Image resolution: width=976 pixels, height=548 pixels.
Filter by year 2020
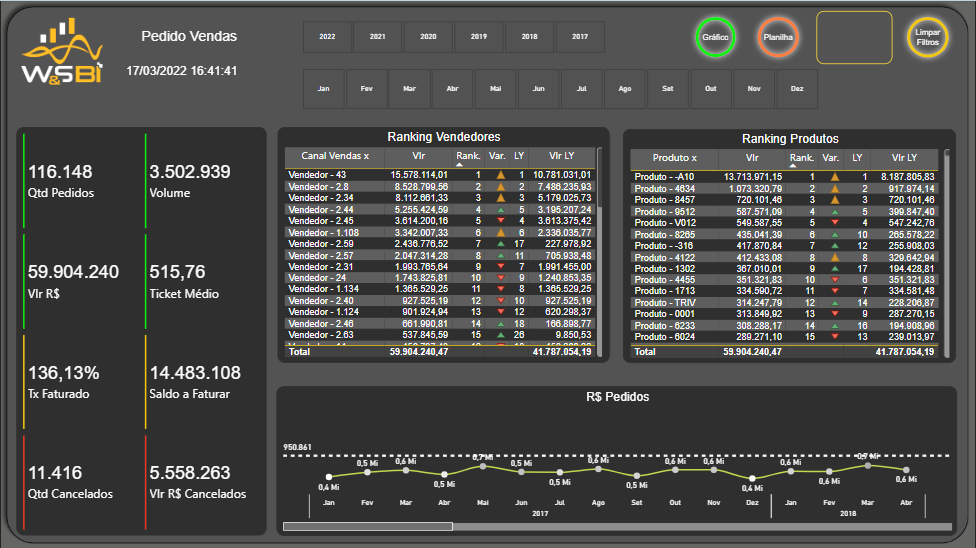click(x=428, y=37)
